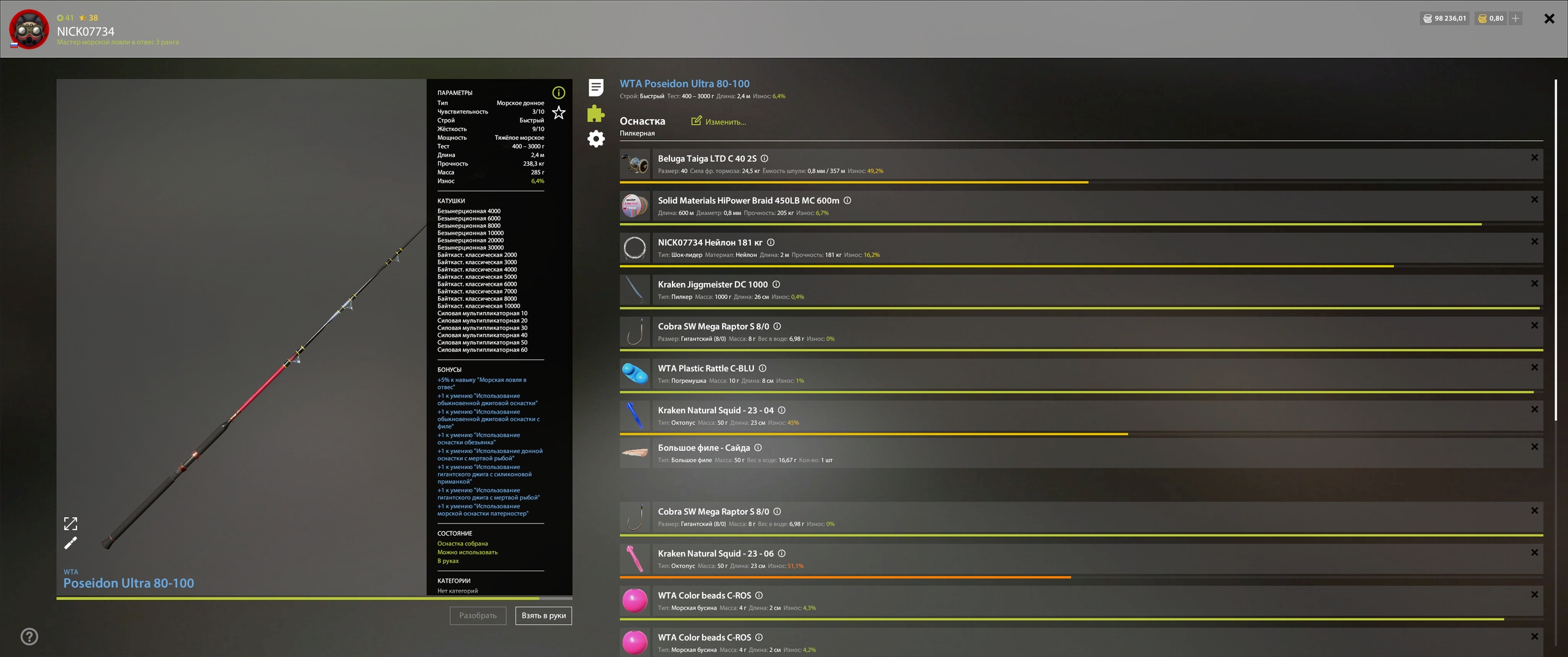Viewport: 1568px width, 657px height.
Task: Open the green info icon in parameters panel
Action: tap(559, 93)
